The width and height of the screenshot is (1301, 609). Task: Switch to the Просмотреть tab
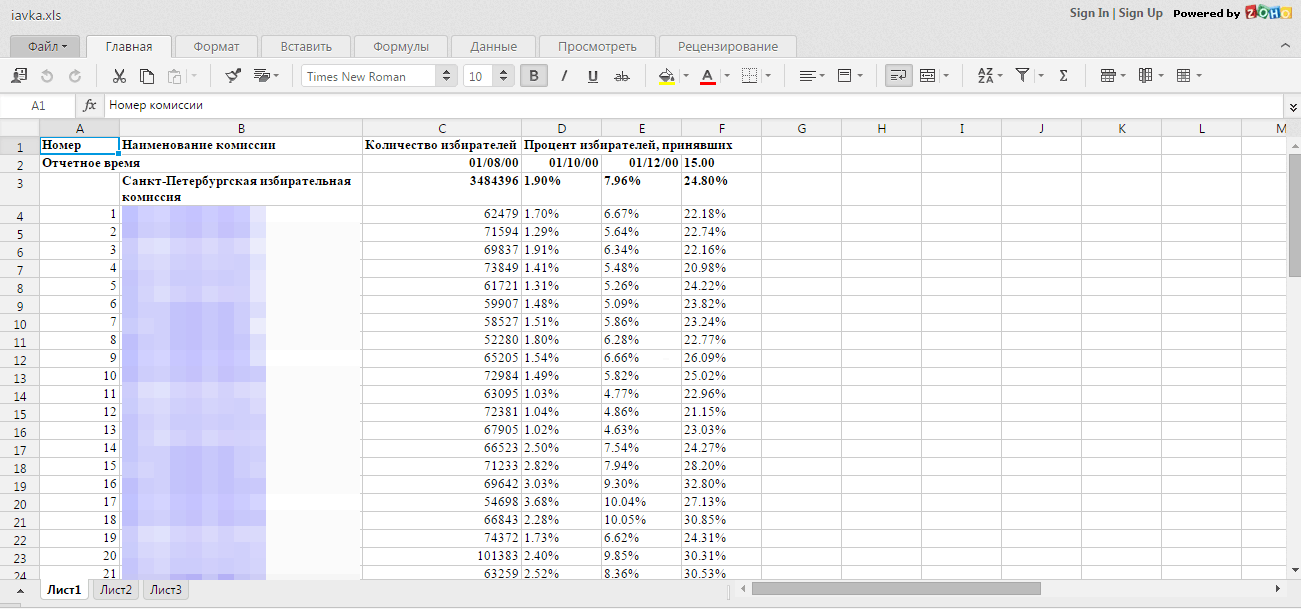597,46
